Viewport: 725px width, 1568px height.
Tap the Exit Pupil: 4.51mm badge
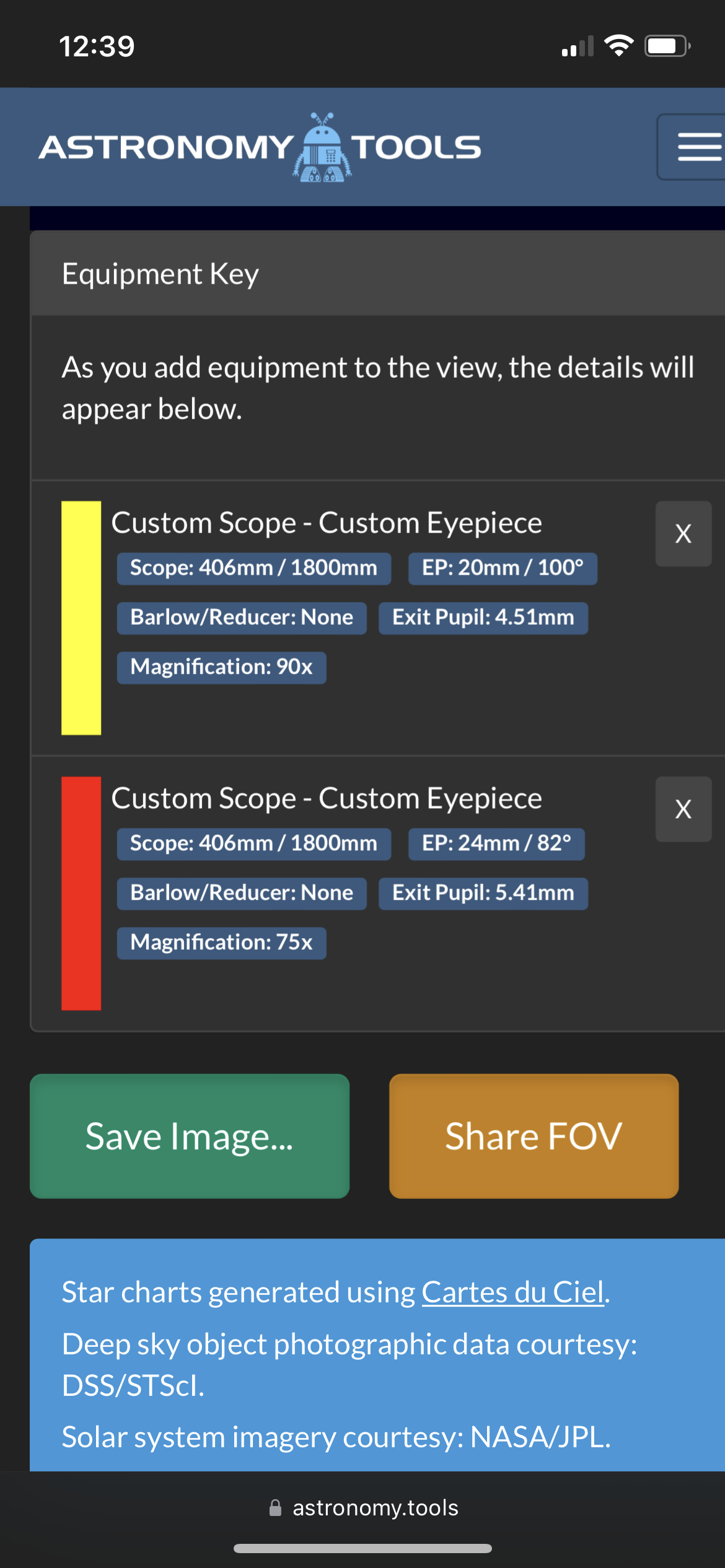(483, 617)
